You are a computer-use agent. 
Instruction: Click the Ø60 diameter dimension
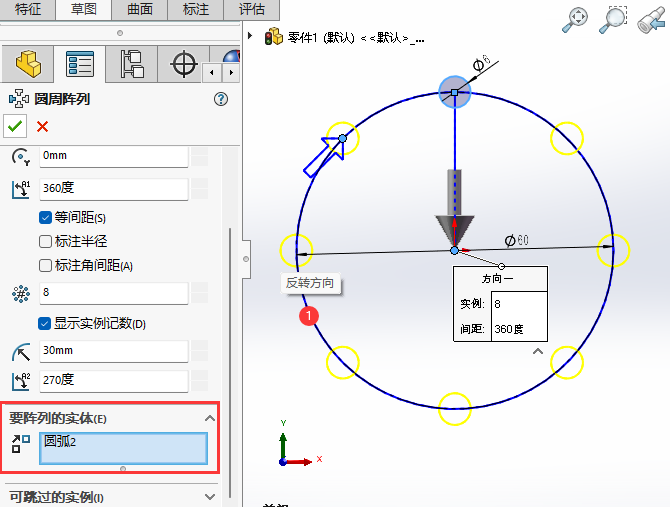[x=517, y=240]
